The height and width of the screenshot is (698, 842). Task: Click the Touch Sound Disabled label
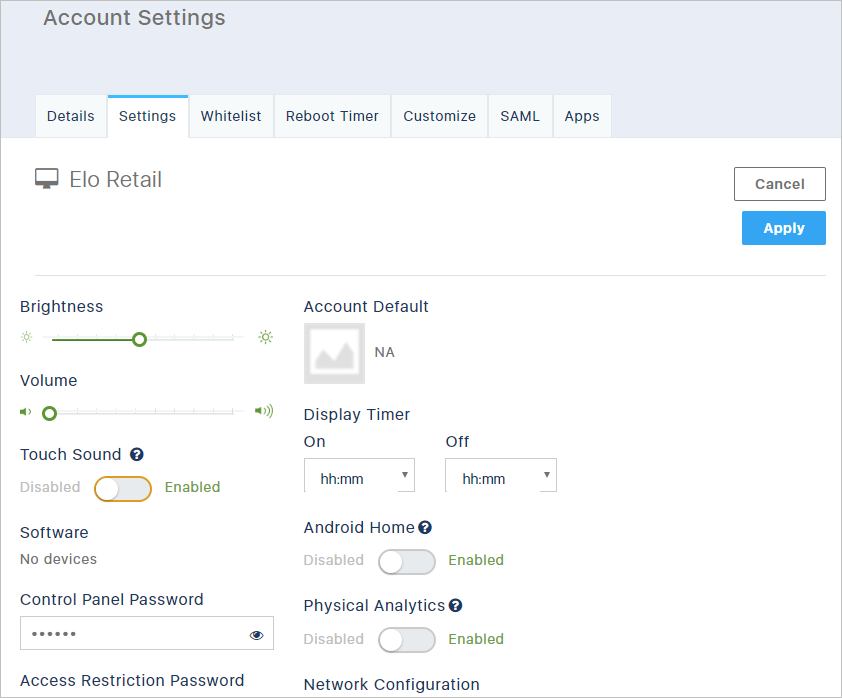point(50,487)
